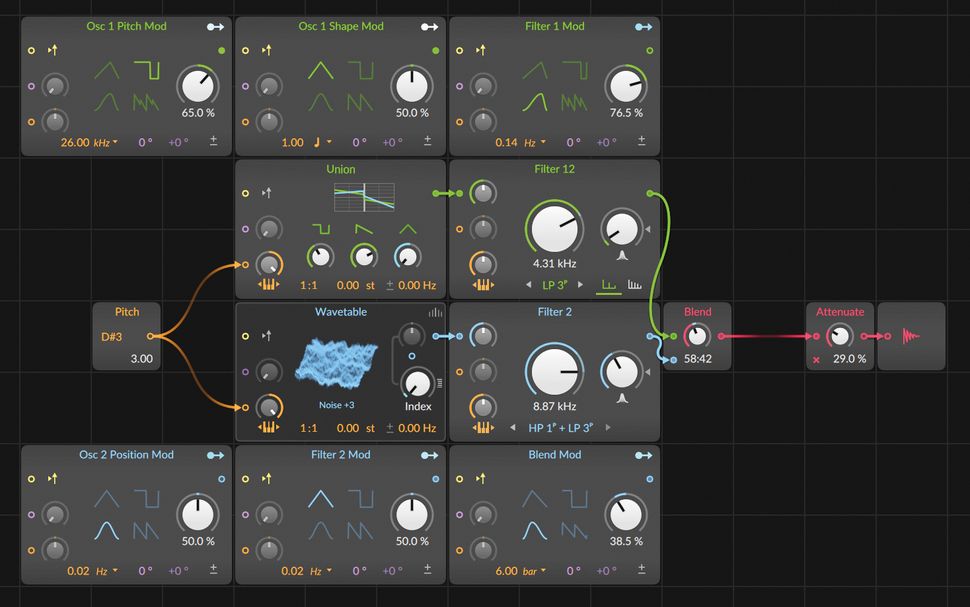970x607 pixels.
Task: Select the ramp wave icon in the Union module
Action: click(363, 228)
